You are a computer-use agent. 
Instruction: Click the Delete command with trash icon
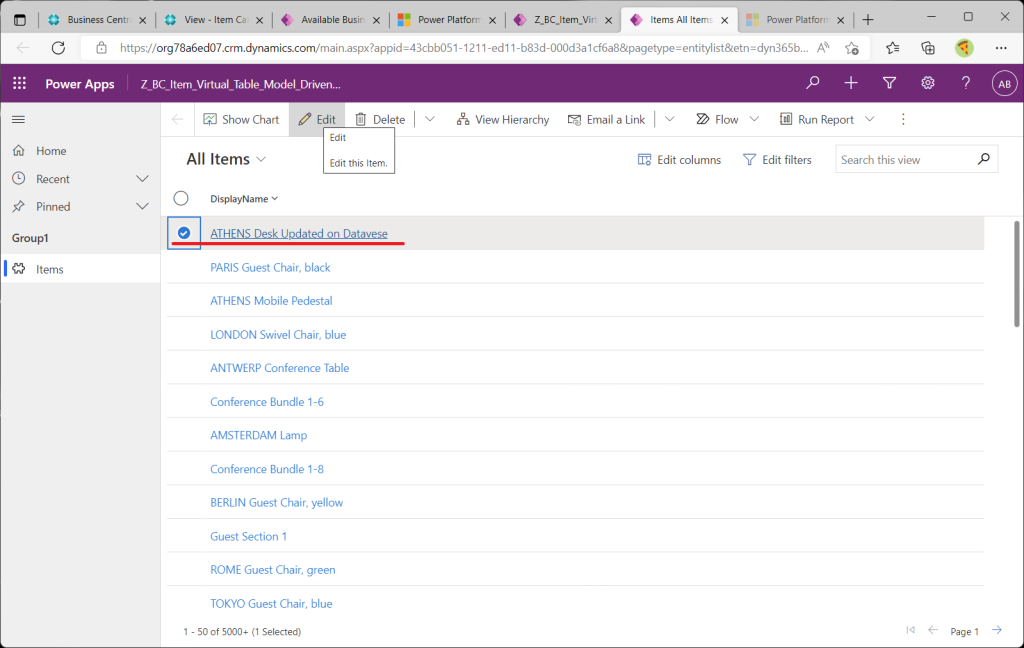[x=380, y=120]
